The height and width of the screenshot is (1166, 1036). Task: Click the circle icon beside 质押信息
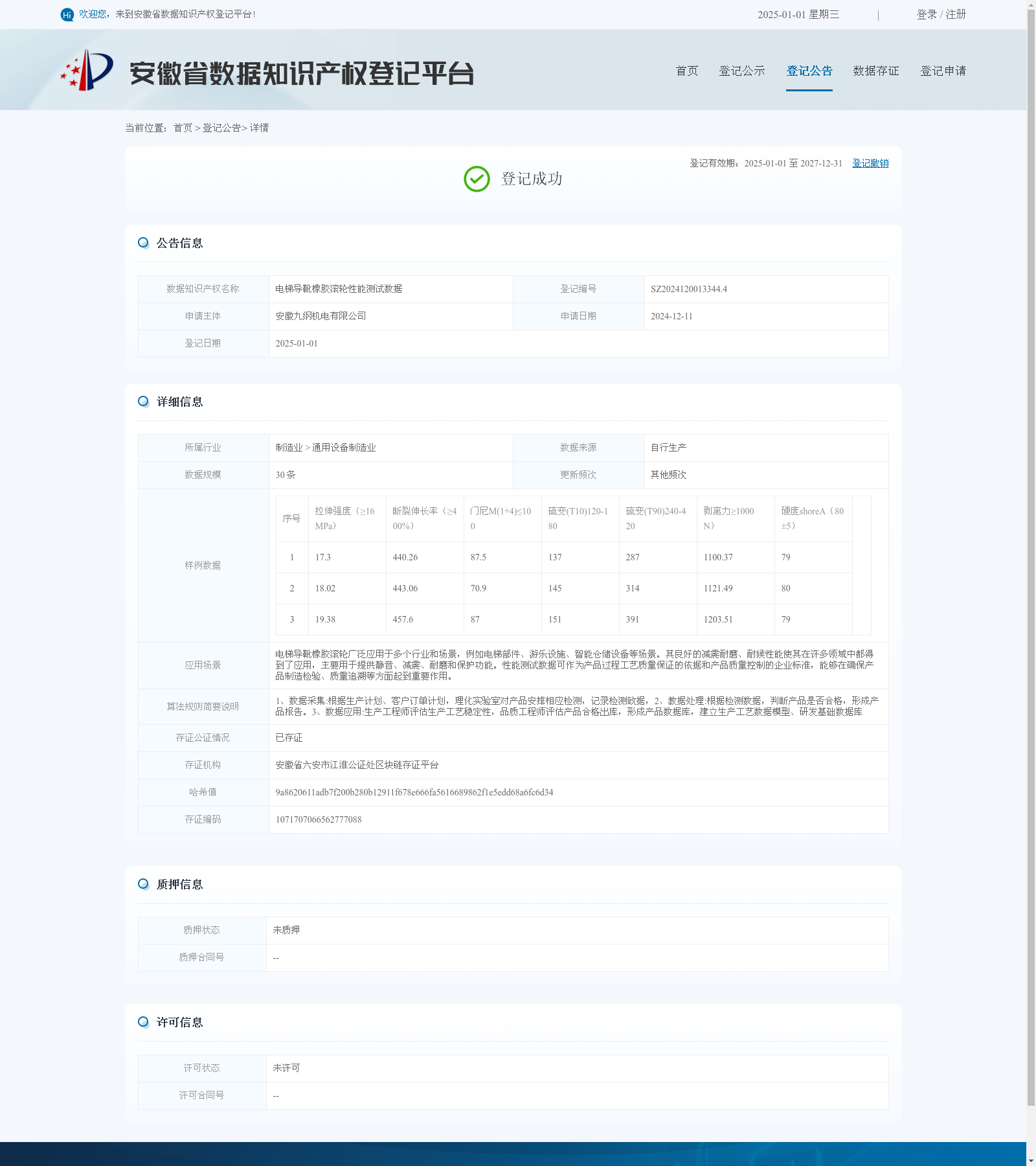[x=144, y=884]
